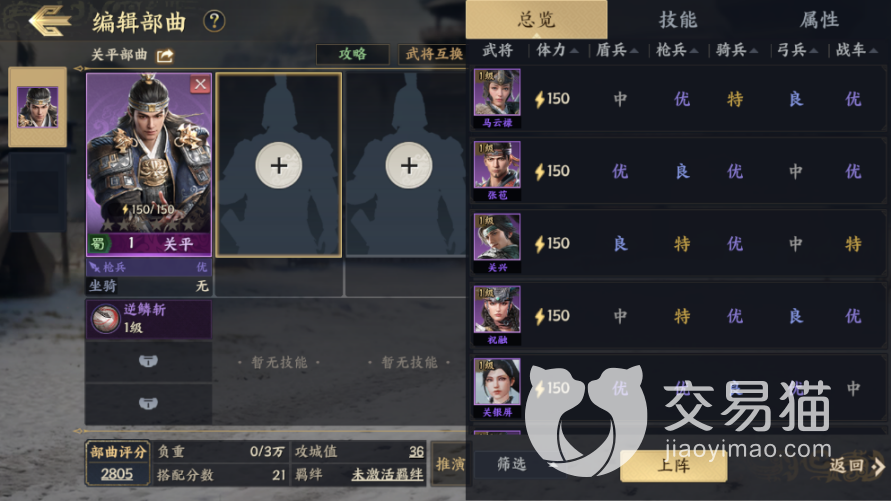Select 张苞 portrait in the list
This screenshot has width=891, height=501.
point(497,171)
